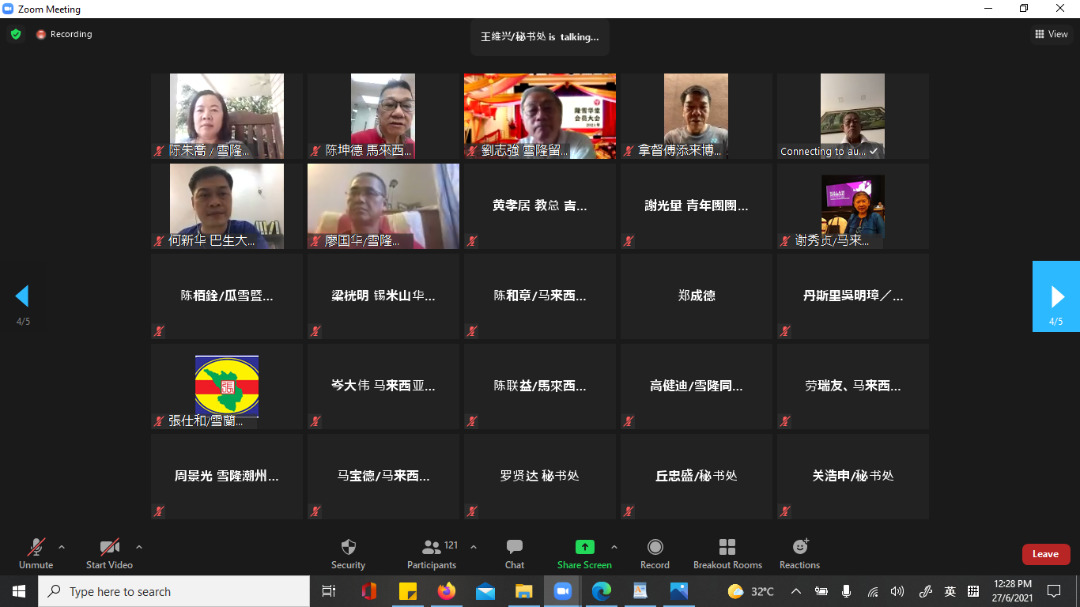1080x607 pixels.
Task: Open the Chat panel
Action: (514, 548)
